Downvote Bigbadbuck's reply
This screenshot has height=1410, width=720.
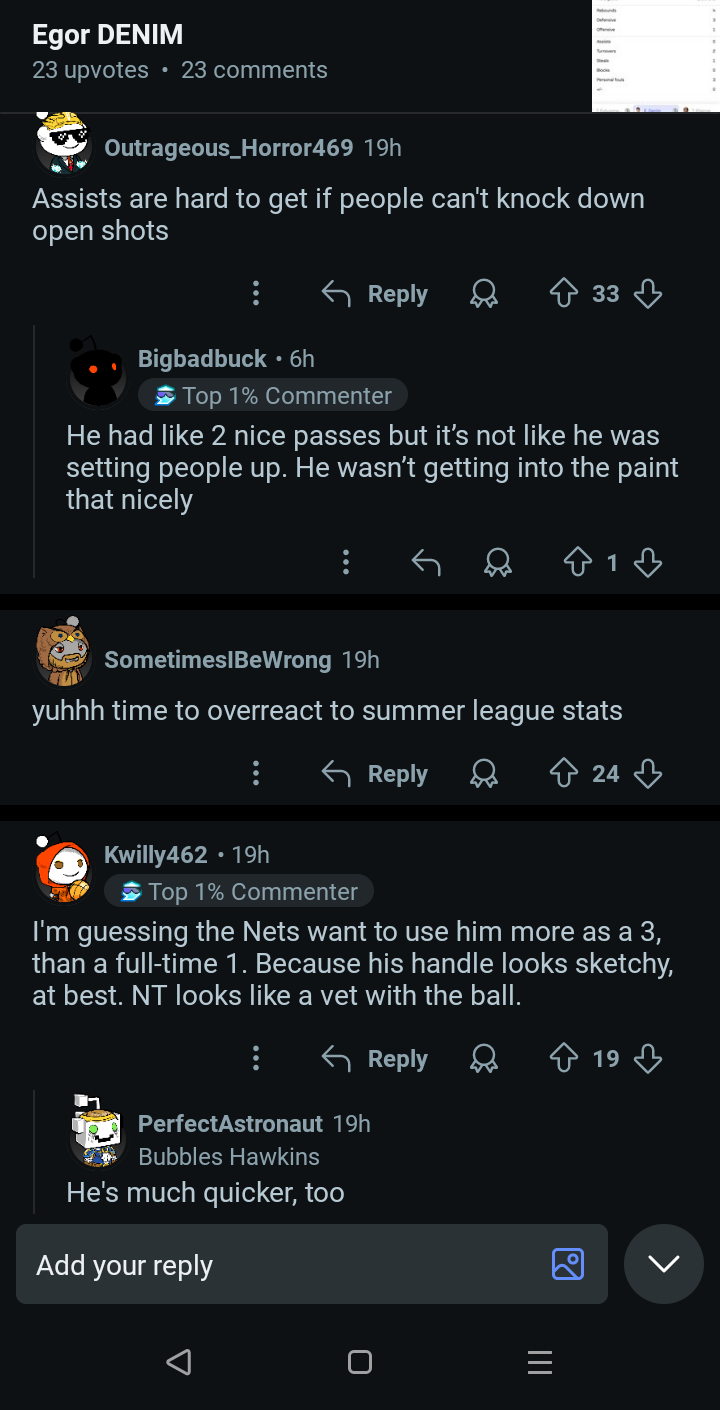648,563
